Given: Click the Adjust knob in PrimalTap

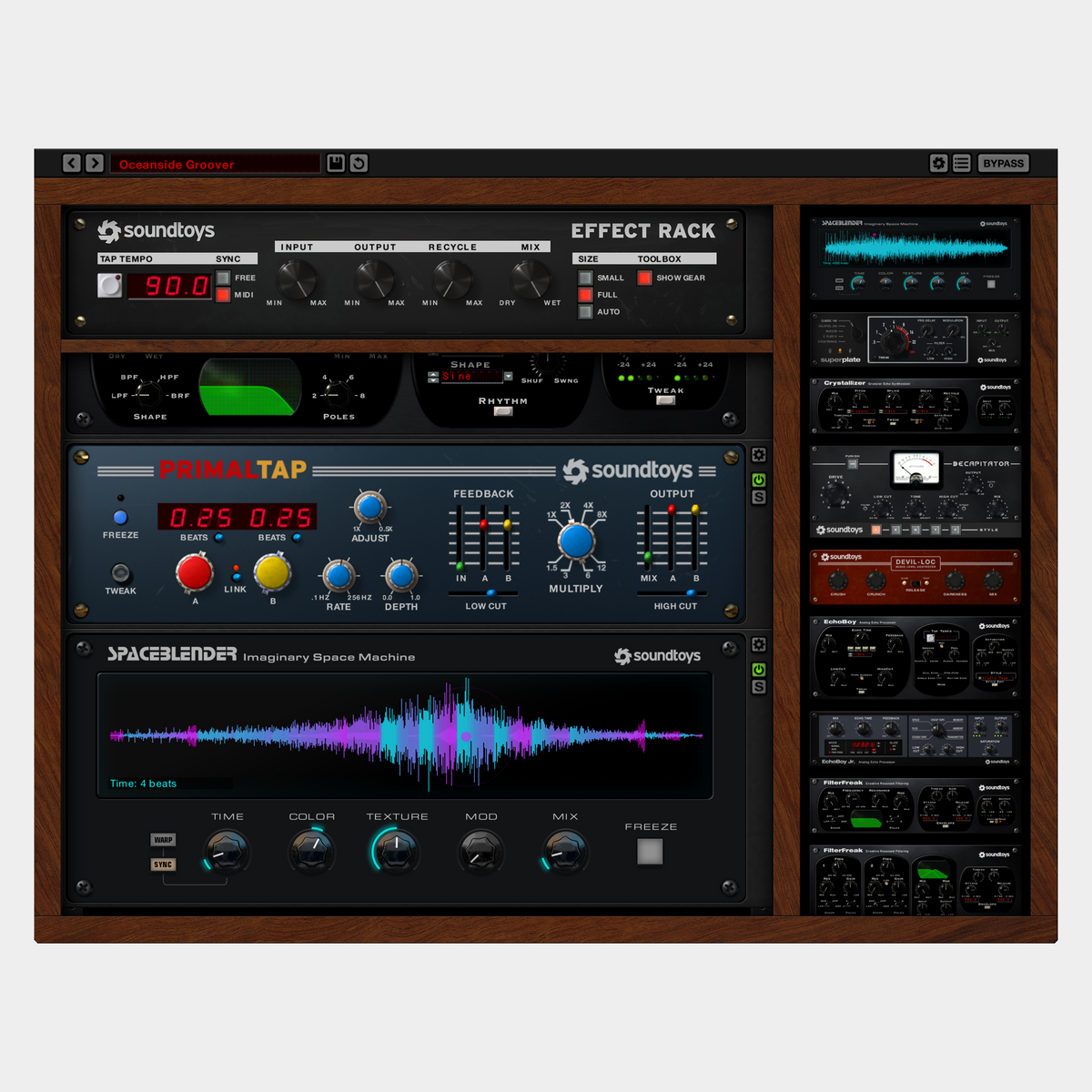Looking at the screenshot, I should [x=370, y=508].
